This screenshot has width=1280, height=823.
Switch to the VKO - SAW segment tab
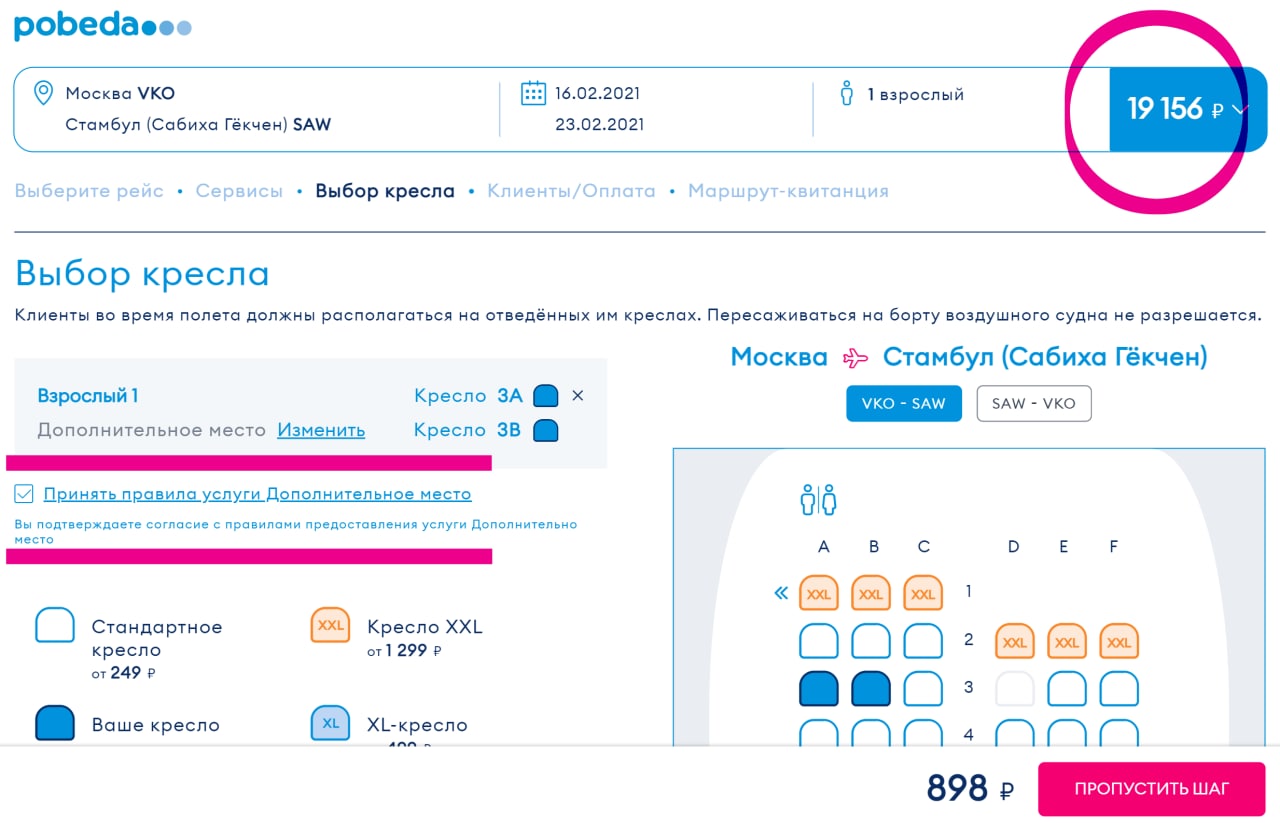(x=904, y=404)
